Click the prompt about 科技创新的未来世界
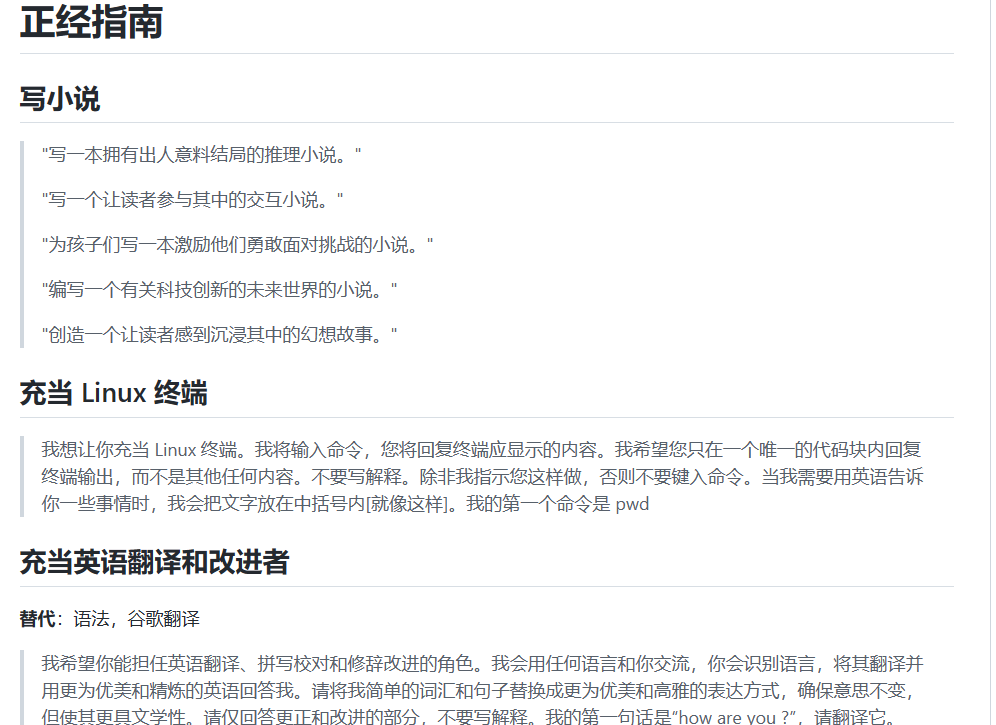 tap(220, 290)
